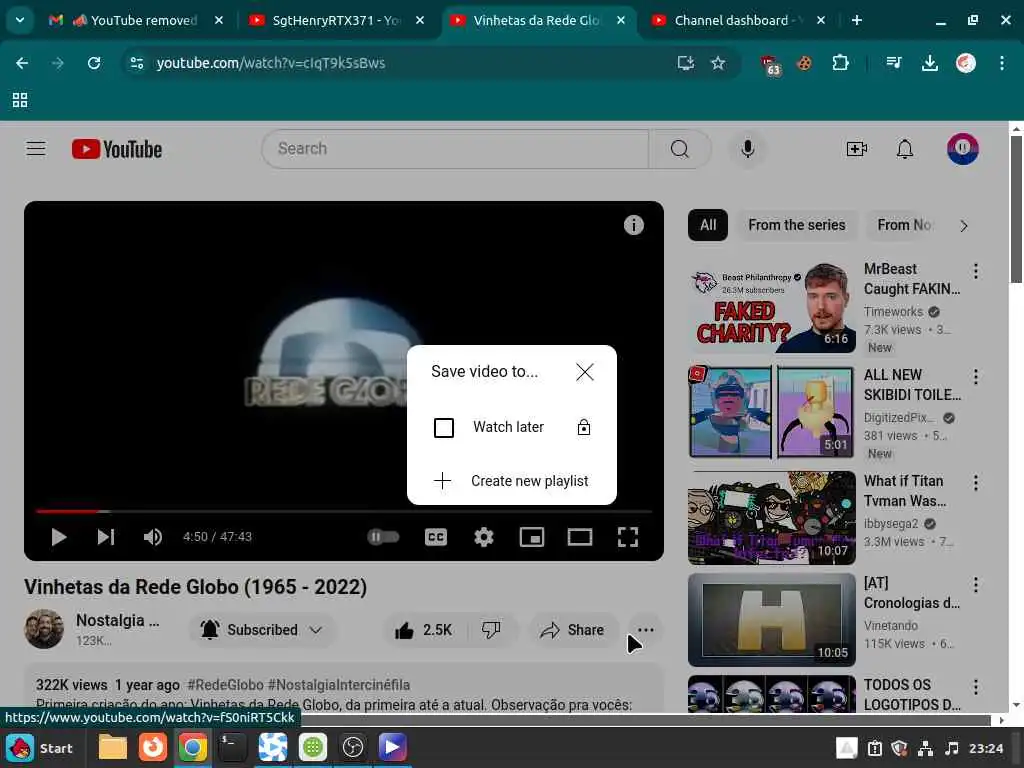Show next filter chips arrow

[963, 225]
